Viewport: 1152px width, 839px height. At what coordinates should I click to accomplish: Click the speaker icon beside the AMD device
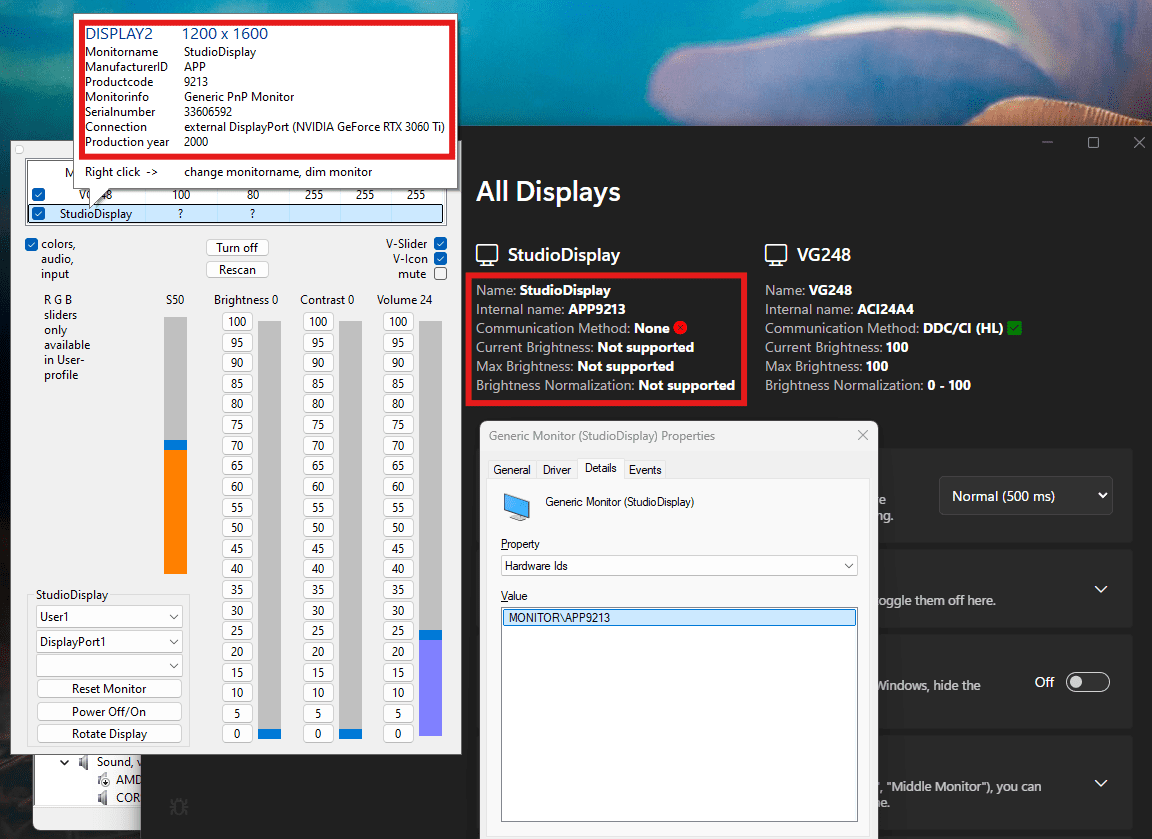point(104,780)
